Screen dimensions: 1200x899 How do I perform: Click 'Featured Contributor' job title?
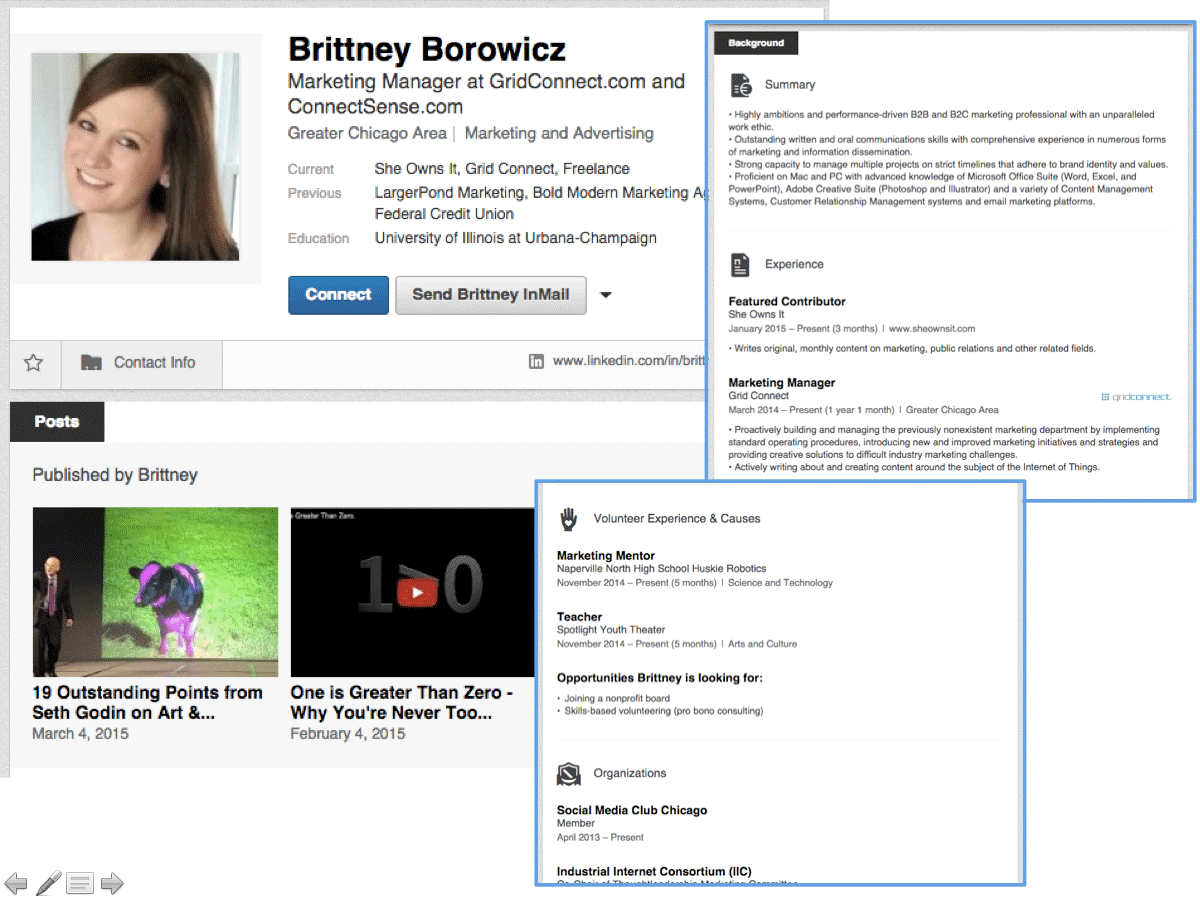pyautogui.click(x=787, y=301)
